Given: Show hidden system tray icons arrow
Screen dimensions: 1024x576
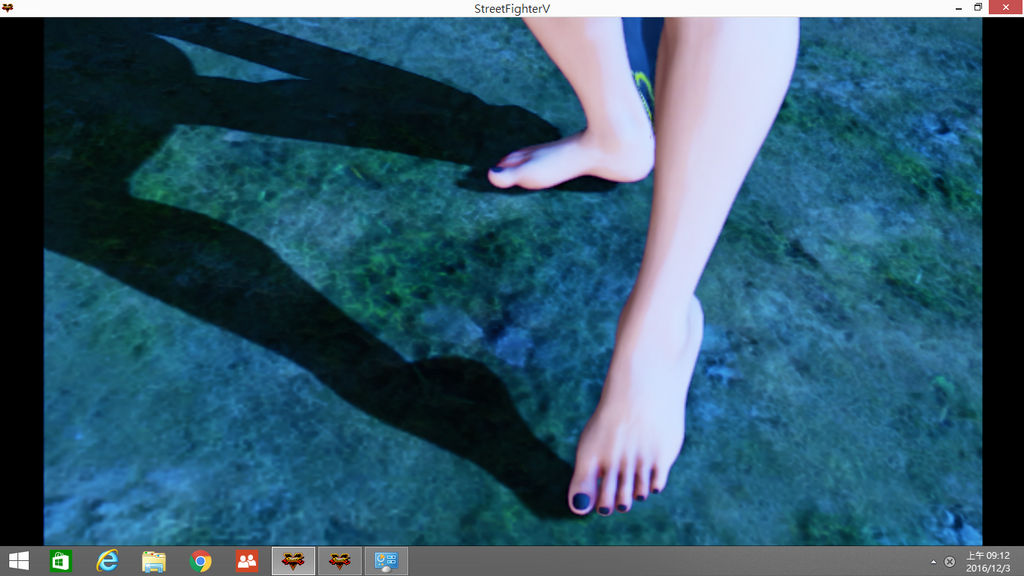Looking at the screenshot, I should click(x=933, y=562).
